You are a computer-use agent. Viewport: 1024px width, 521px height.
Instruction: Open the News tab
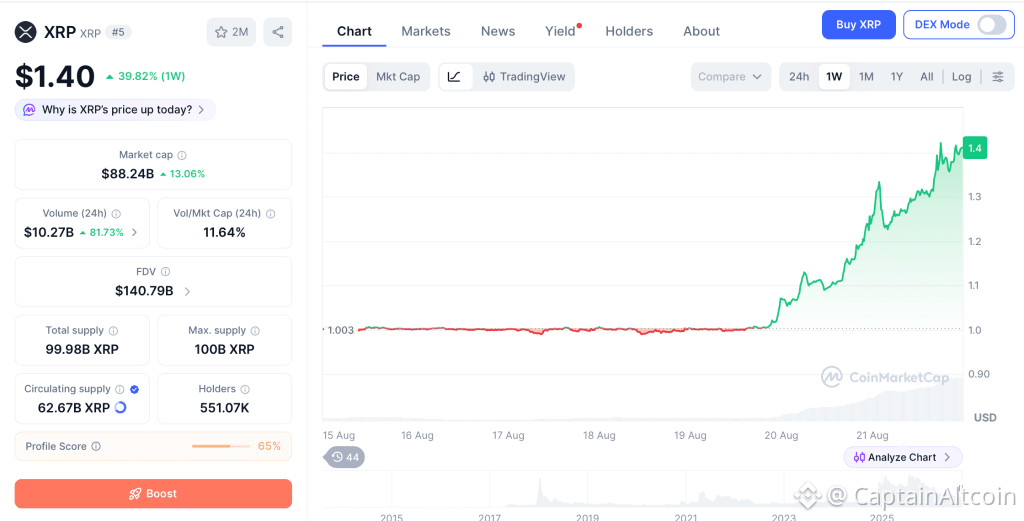point(498,31)
